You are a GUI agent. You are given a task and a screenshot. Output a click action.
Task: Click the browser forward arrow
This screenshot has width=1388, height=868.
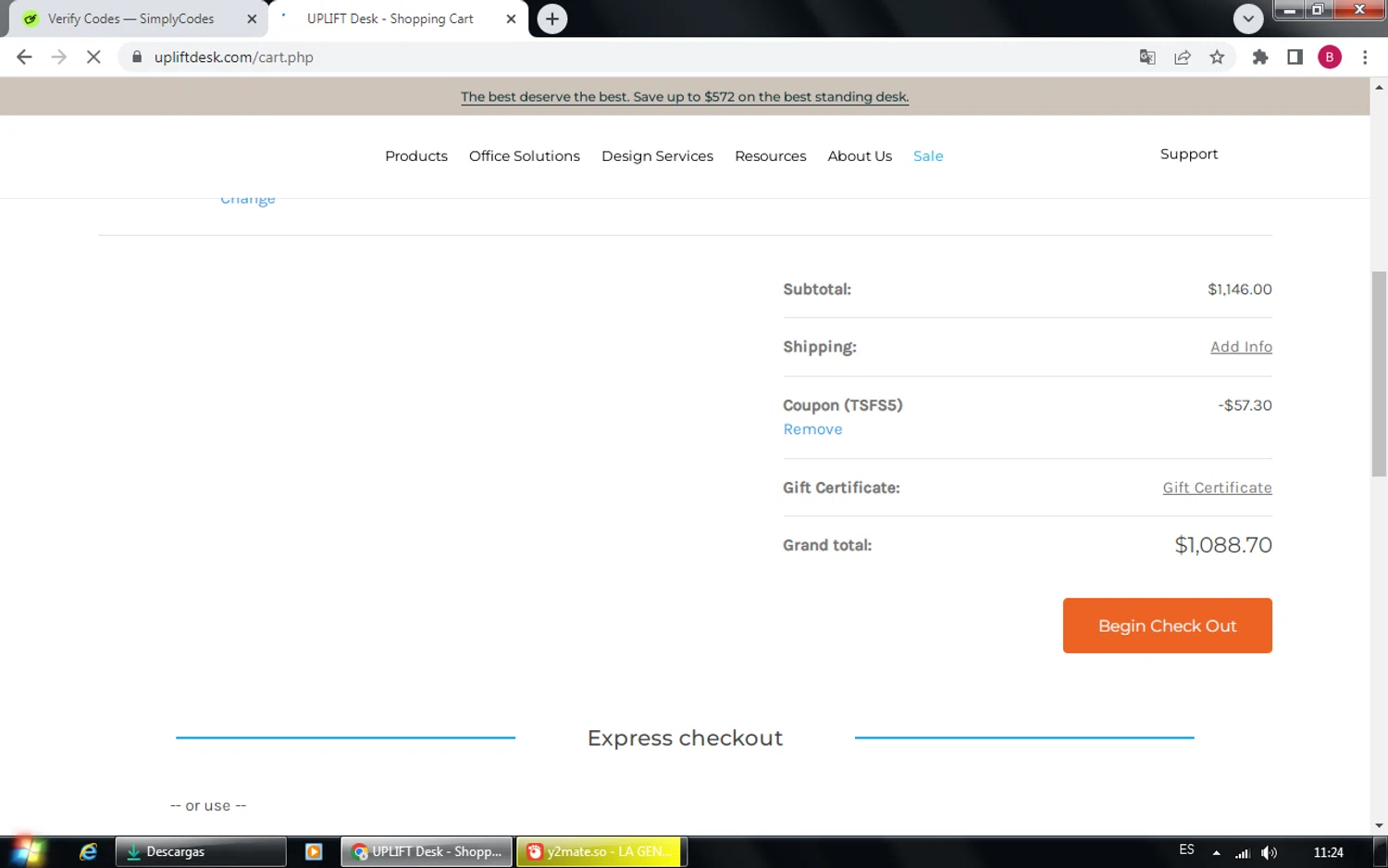(59, 57)
